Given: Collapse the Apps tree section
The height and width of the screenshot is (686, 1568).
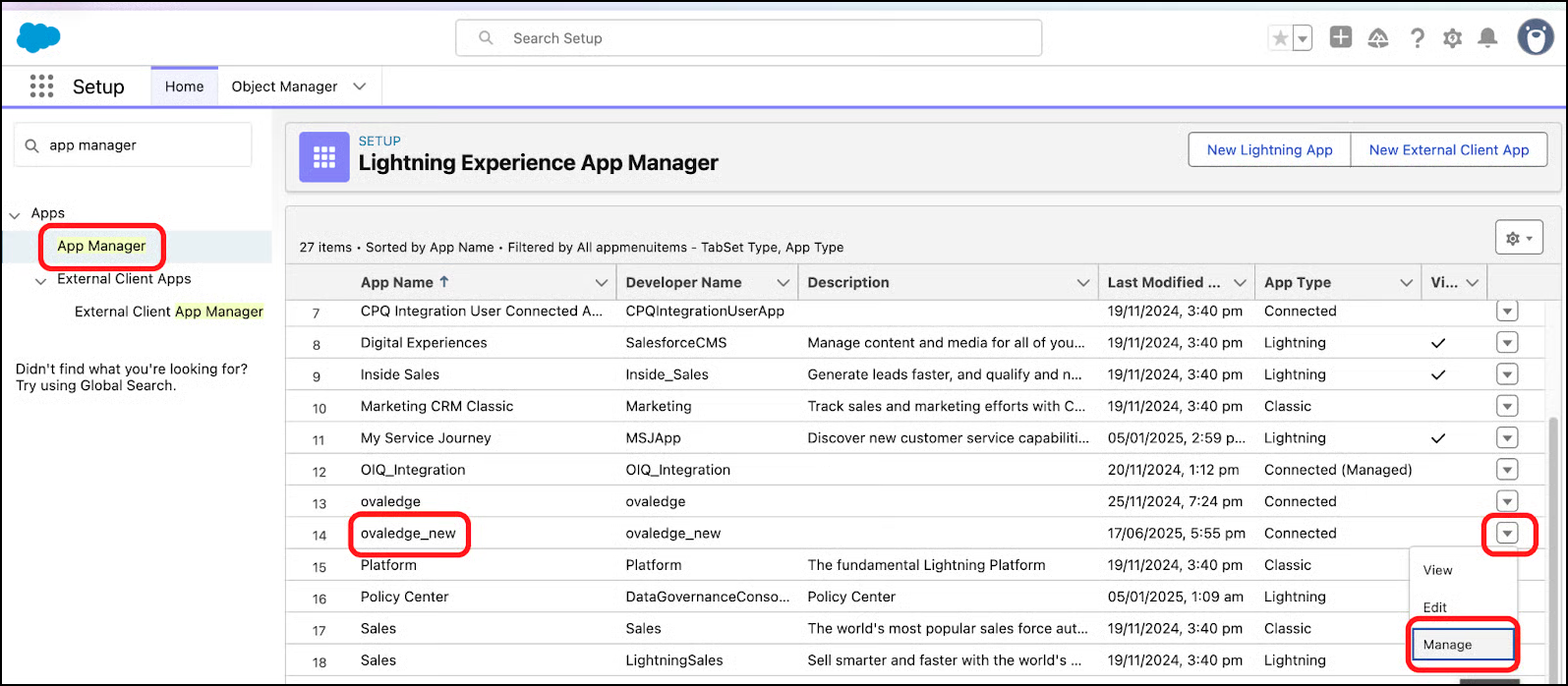Looking at the screenshot, I should pos(16,214).
